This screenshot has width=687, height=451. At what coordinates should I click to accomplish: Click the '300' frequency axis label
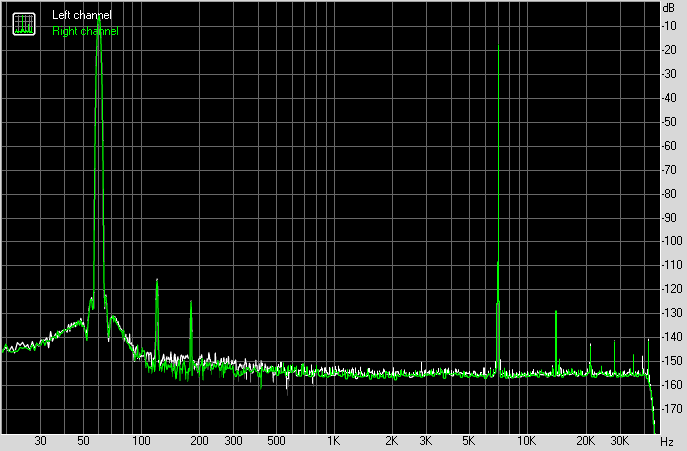(233, 441)
